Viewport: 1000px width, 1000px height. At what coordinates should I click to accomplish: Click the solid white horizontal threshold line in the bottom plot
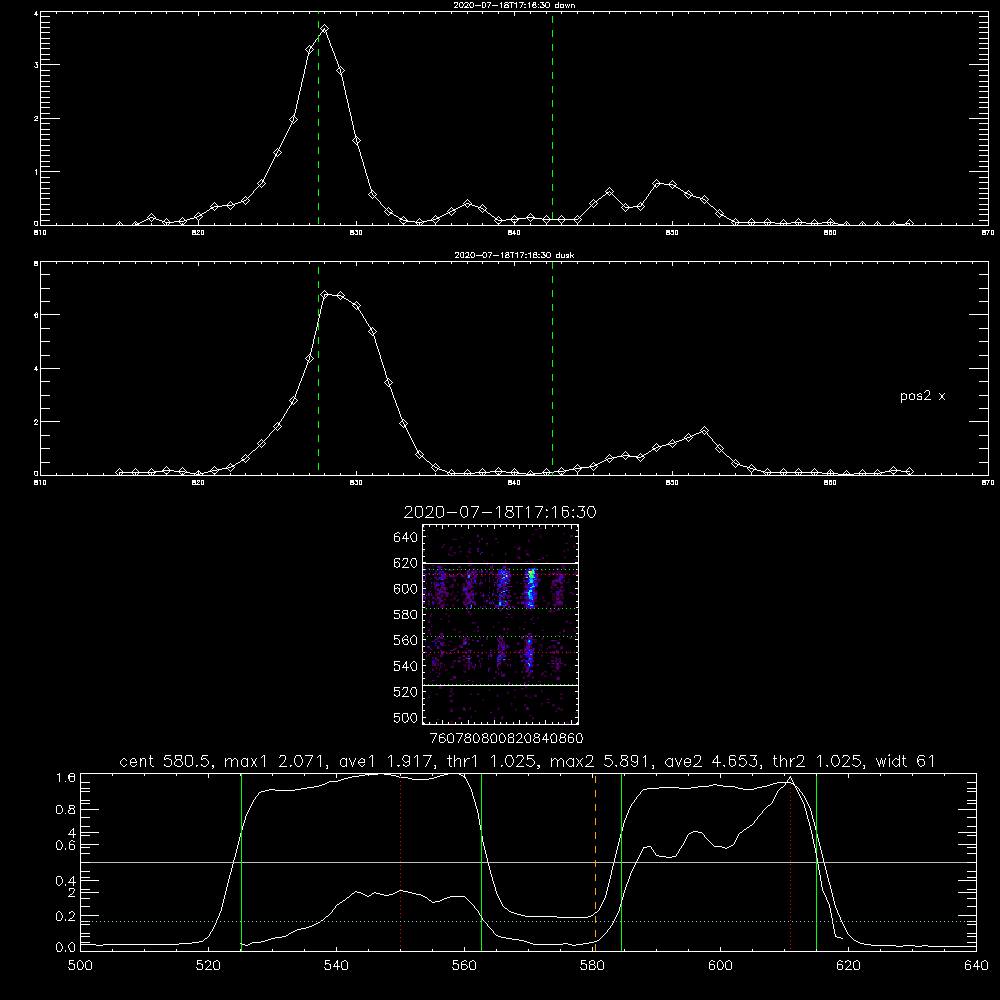coord(528,863)
